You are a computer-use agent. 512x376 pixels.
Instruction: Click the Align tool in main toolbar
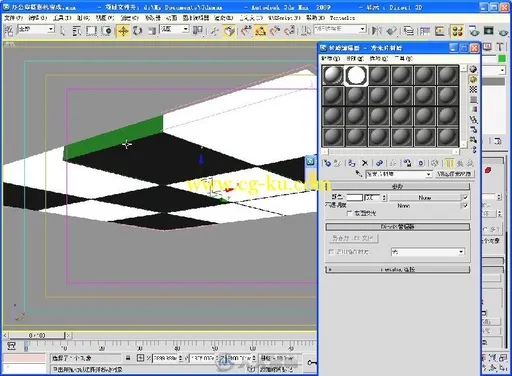coord(391,31)
